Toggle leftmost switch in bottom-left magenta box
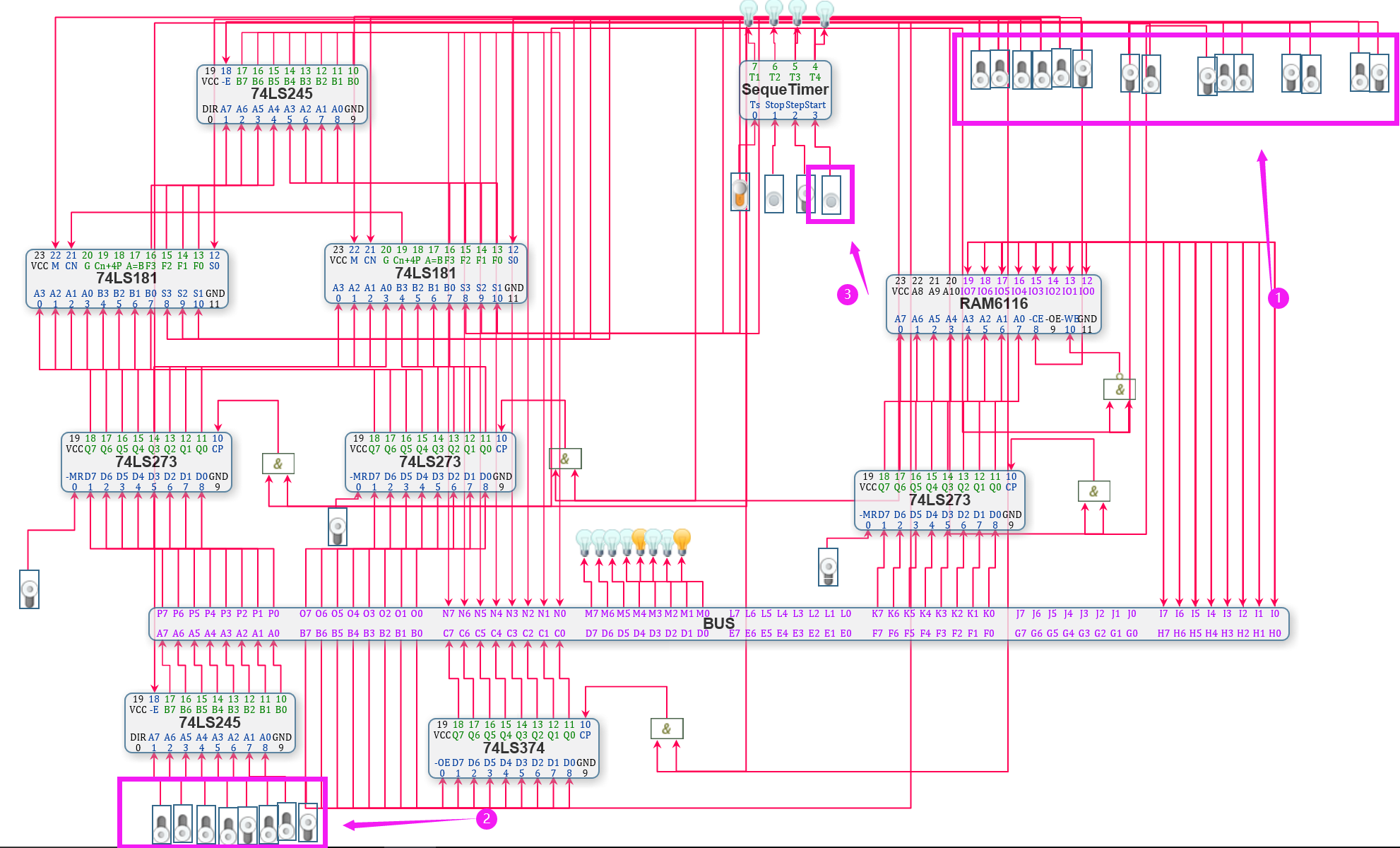 point(162,825)
